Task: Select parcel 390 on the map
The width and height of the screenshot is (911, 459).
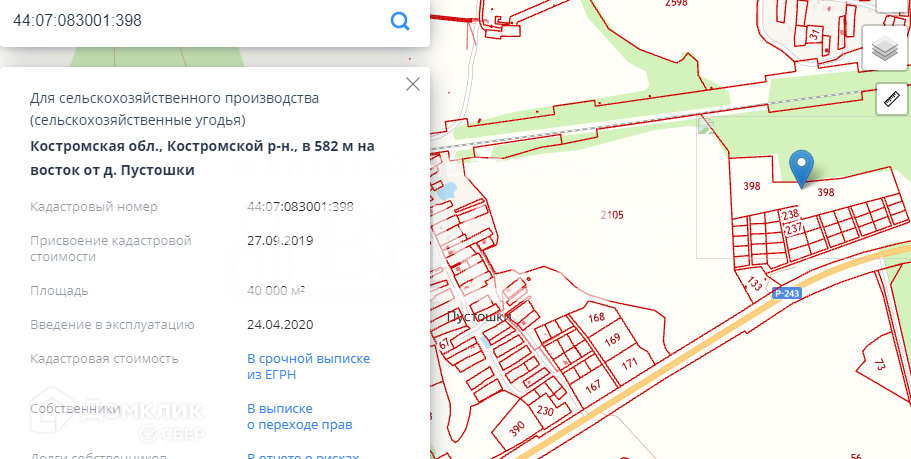Action: (517, 428)
